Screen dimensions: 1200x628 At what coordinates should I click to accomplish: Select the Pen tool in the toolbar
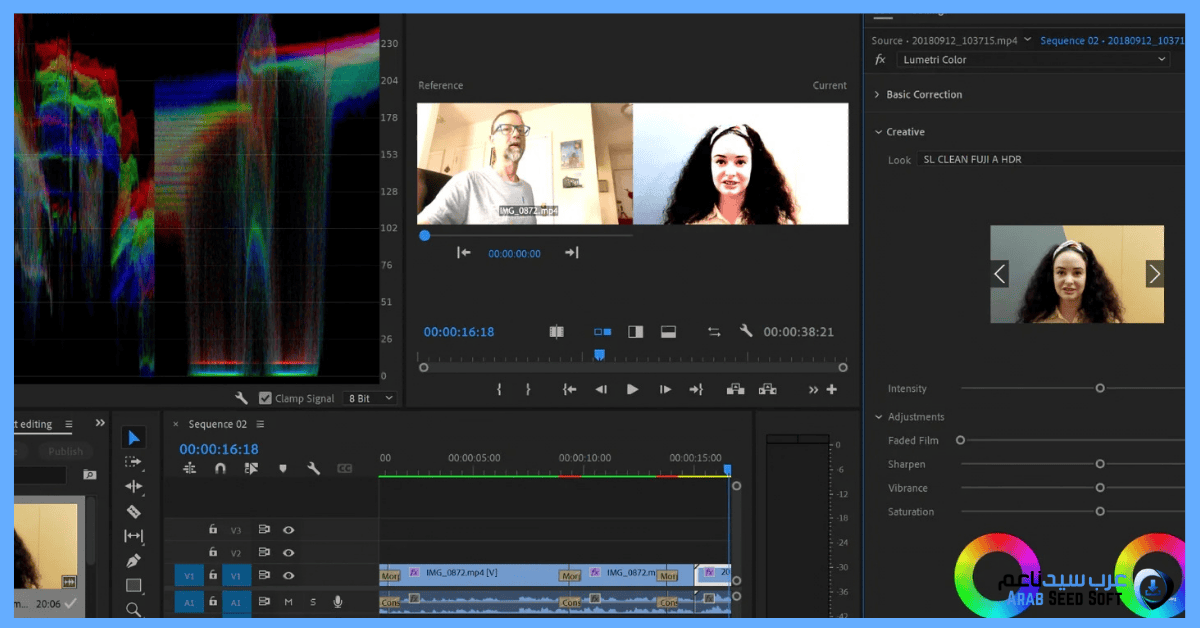pos(134,561)
